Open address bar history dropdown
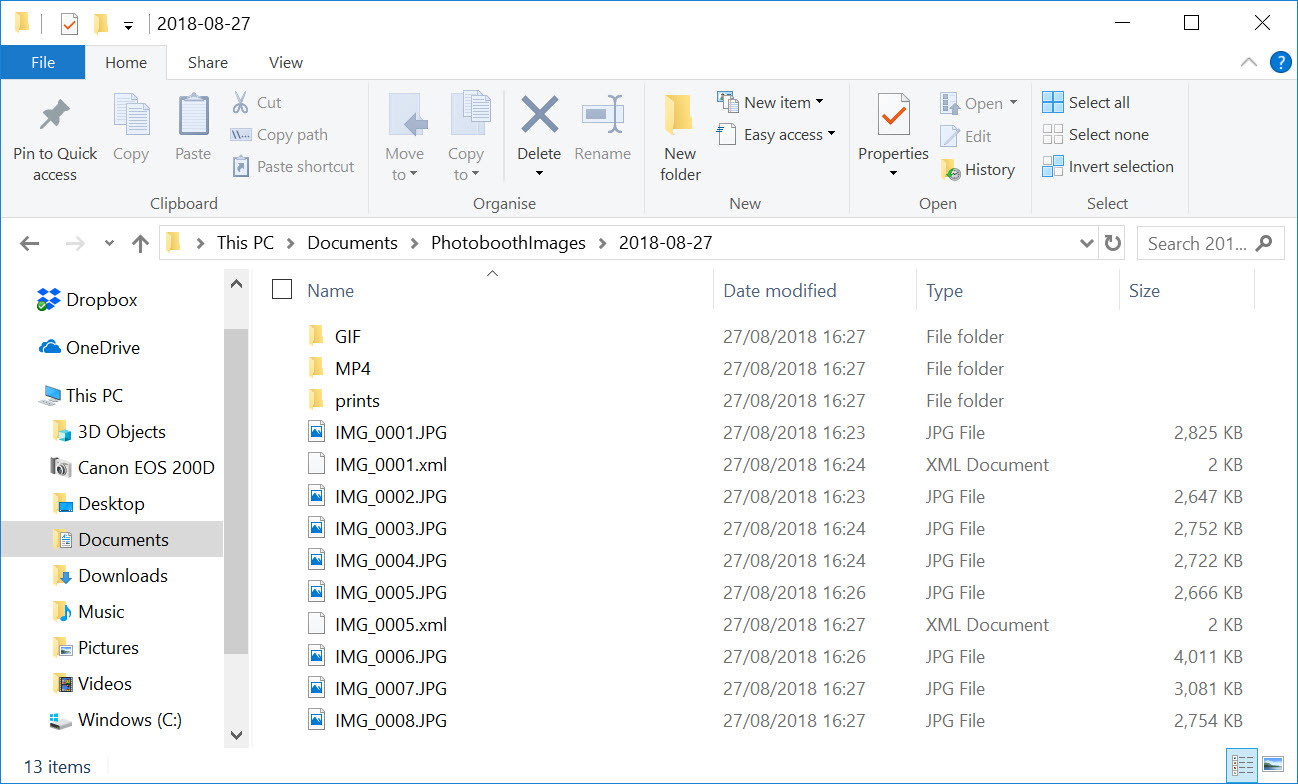 1088,243
